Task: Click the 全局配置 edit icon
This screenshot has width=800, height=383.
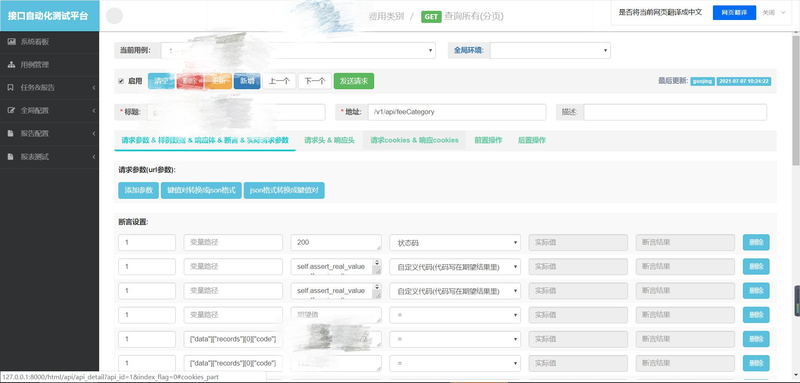Action: (x=11, y=110)
